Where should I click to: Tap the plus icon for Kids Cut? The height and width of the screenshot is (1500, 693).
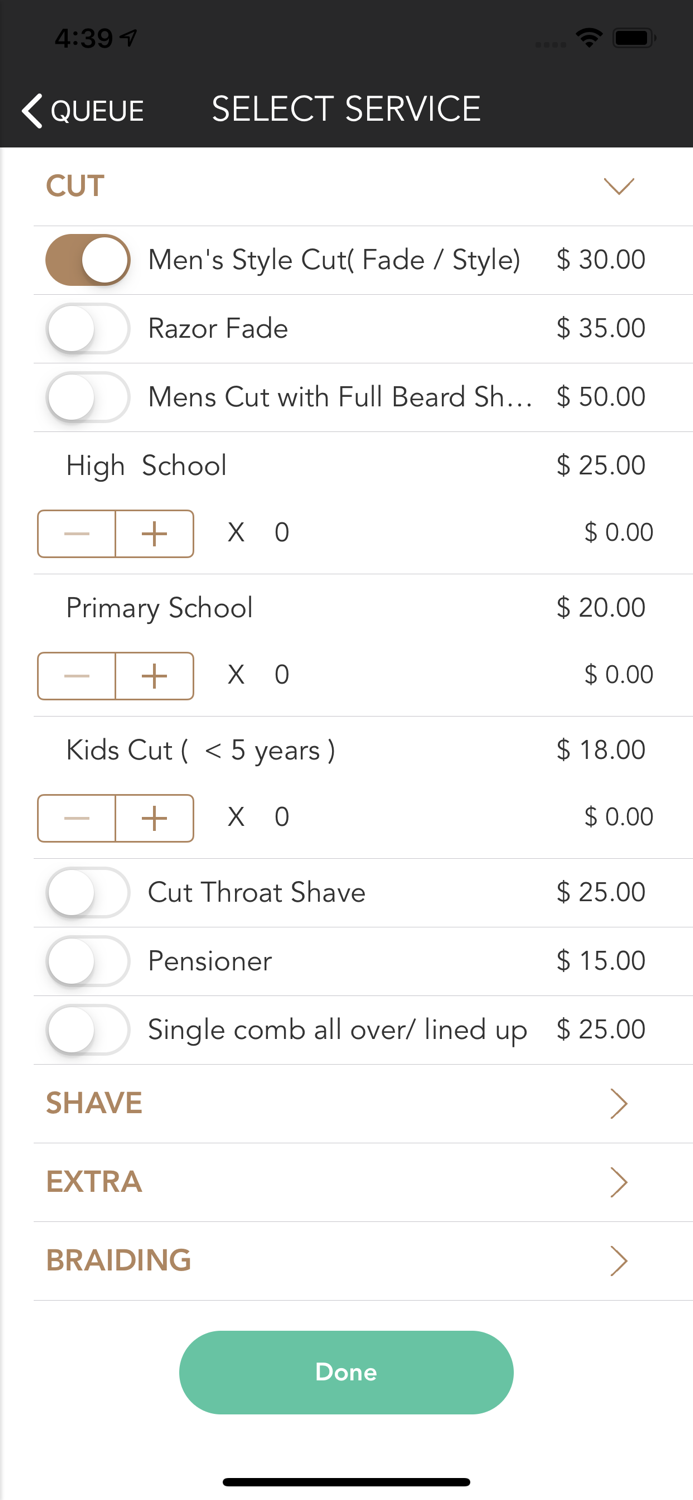[152, 818]
